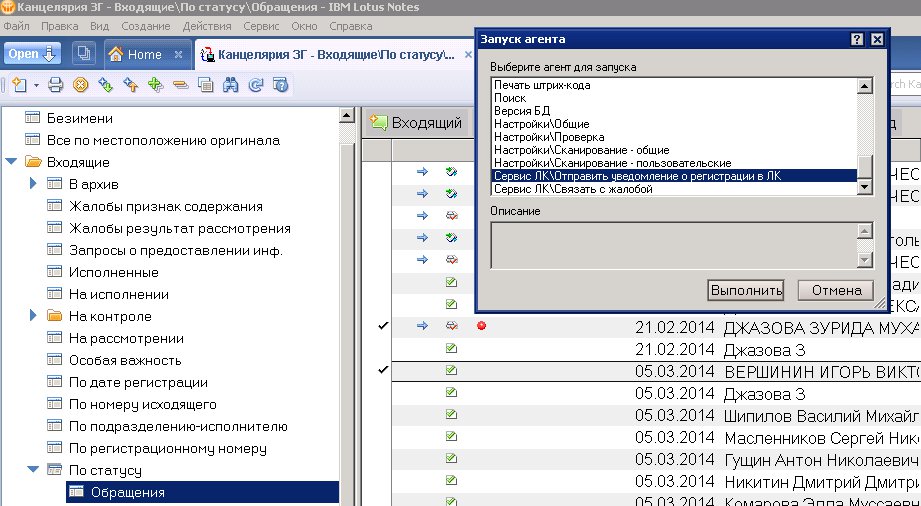The width and height of the screenshot is (921, 506).
Task: Open the Действия menu
Action: point(207,23)
